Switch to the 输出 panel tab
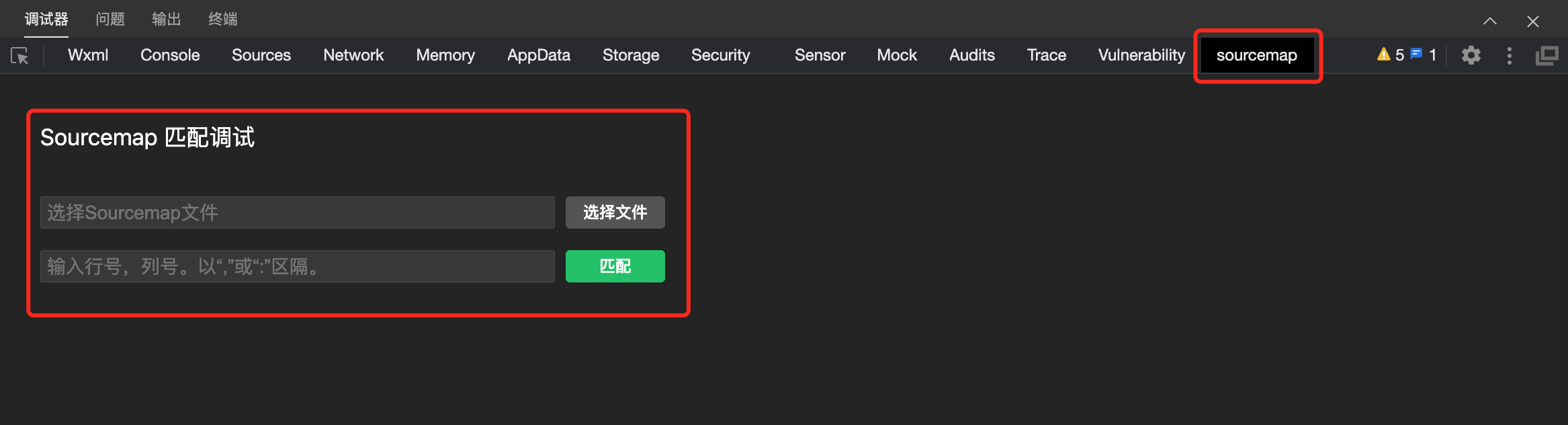This screenshot has height=425, width=1568. pyautogui.click(x=167, y=19)
